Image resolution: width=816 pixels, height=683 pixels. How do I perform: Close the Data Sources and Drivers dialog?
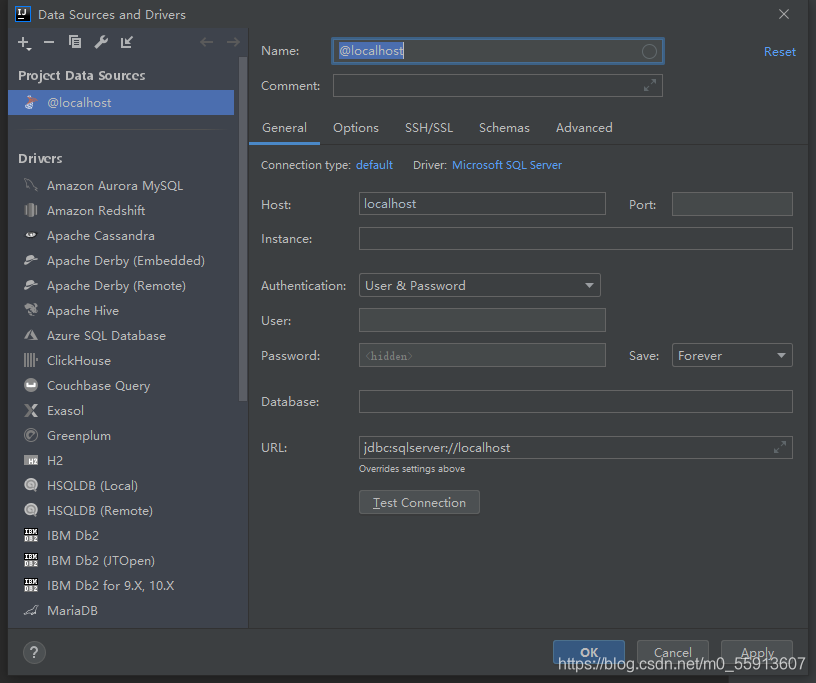tap(784, 14)
